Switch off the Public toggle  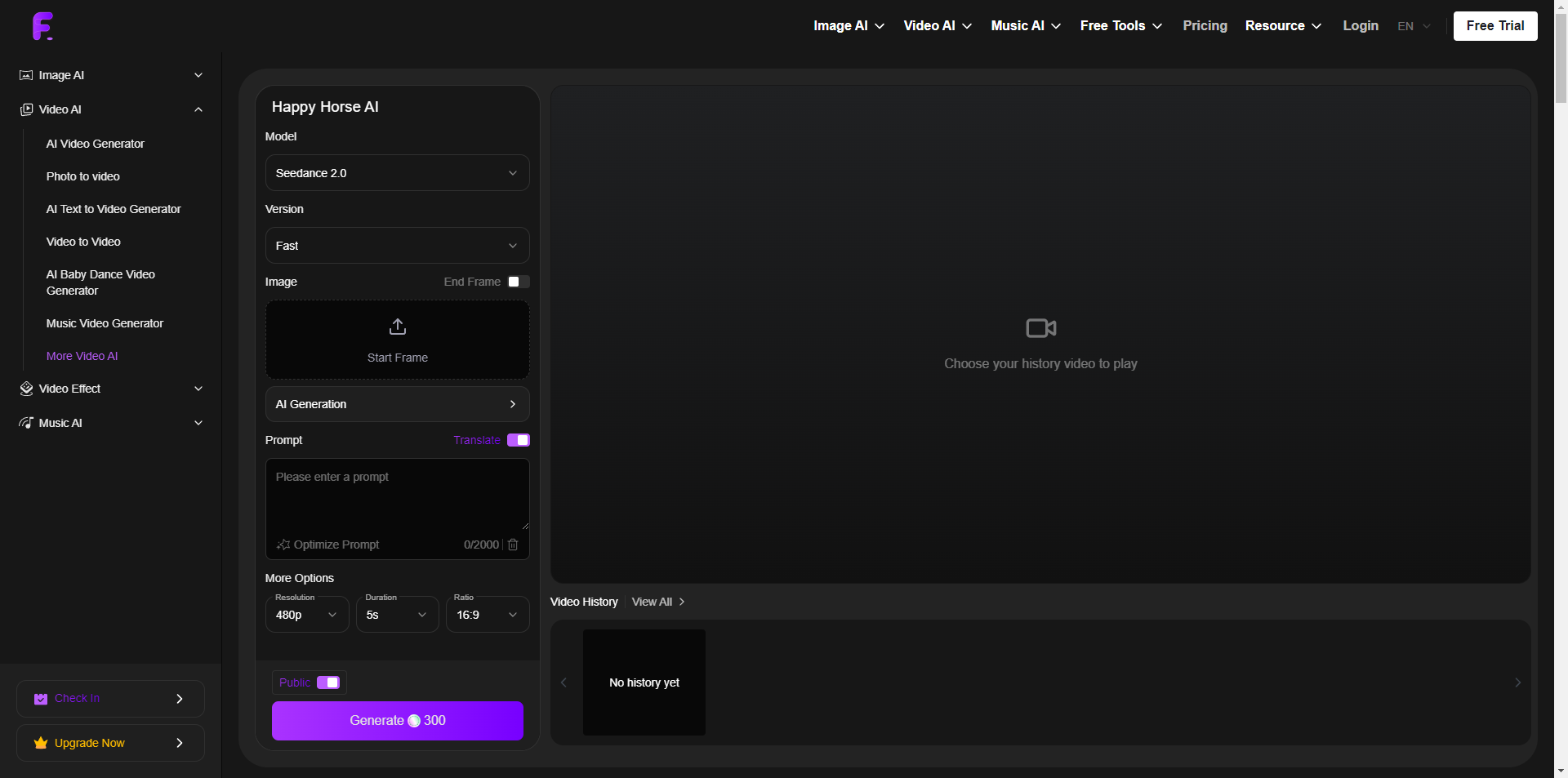pos(328,682)
